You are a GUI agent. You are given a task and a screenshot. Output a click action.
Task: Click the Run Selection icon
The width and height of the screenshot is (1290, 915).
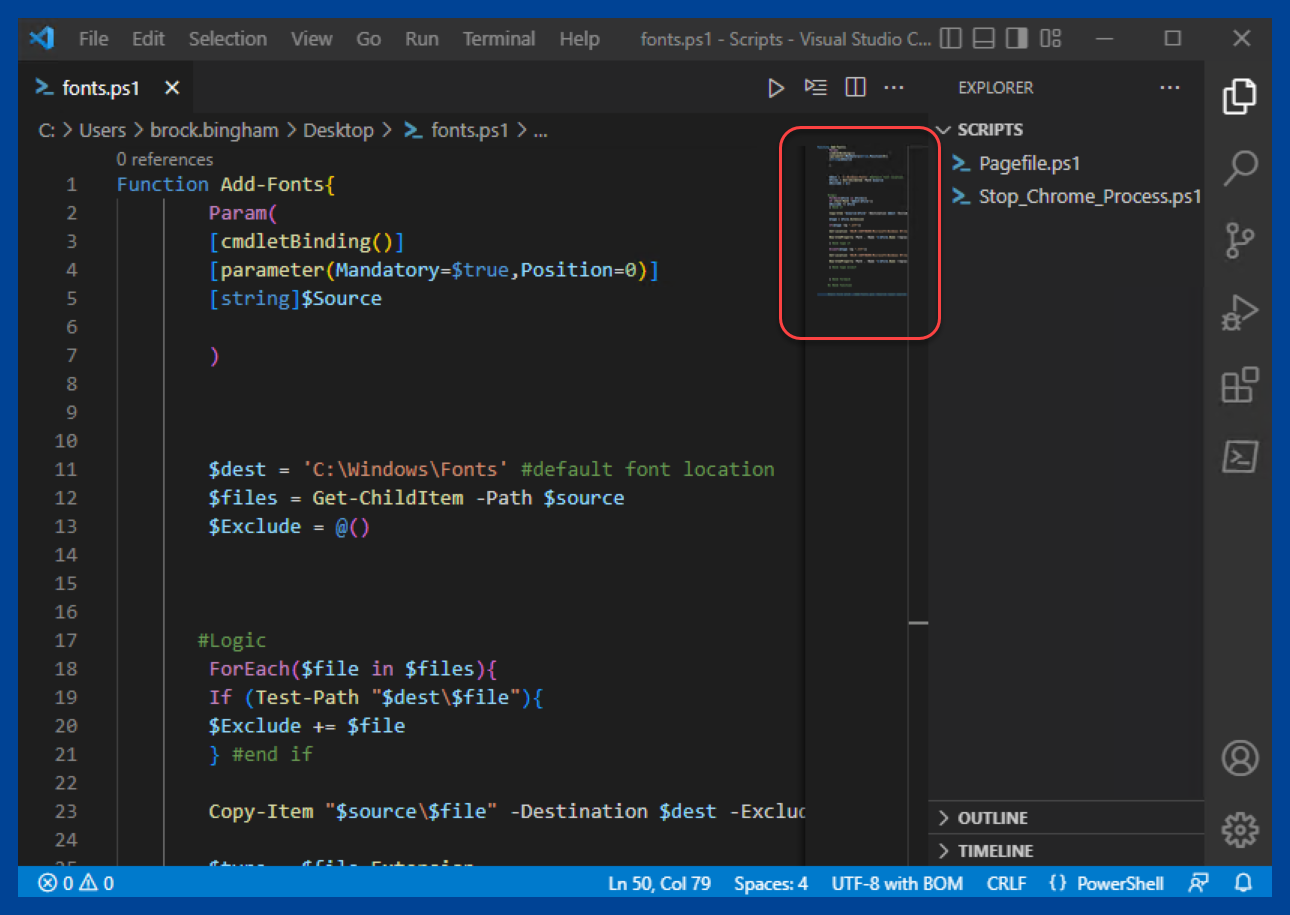point(816,88)
